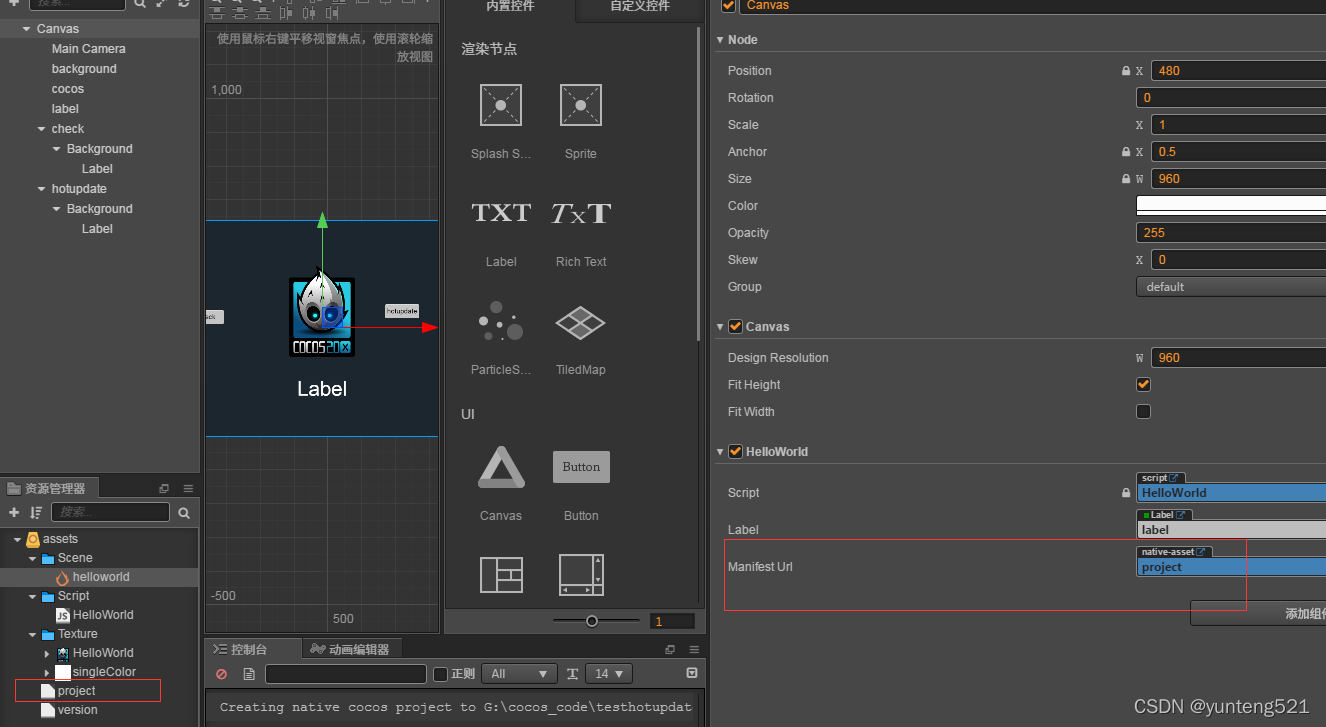
Task: Select the Canvas UI control icon
Action: tap(501, 467)
